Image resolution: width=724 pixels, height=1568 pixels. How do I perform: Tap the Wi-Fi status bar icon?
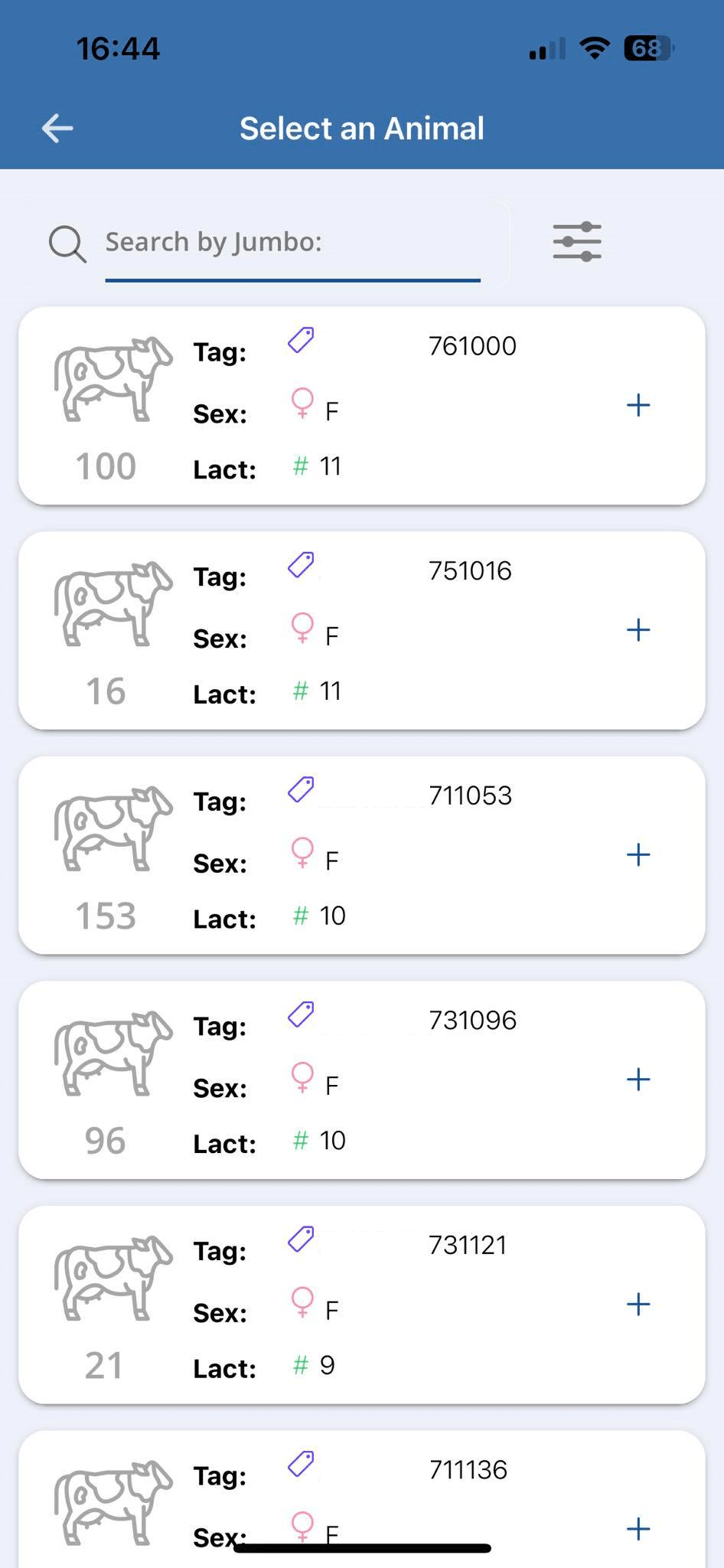click(x=594, y=48)
